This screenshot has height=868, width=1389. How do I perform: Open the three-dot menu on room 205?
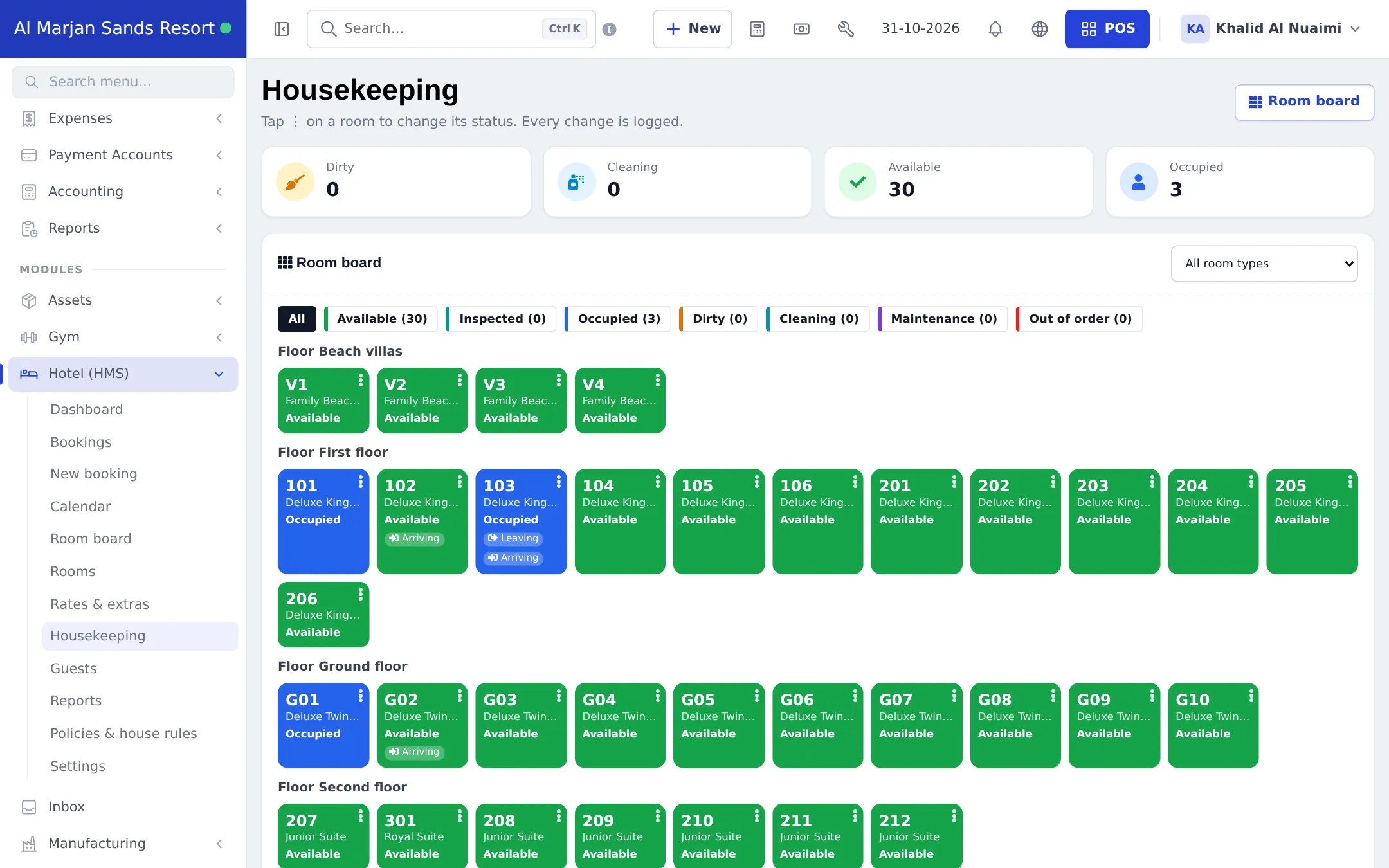(1350, 481)
